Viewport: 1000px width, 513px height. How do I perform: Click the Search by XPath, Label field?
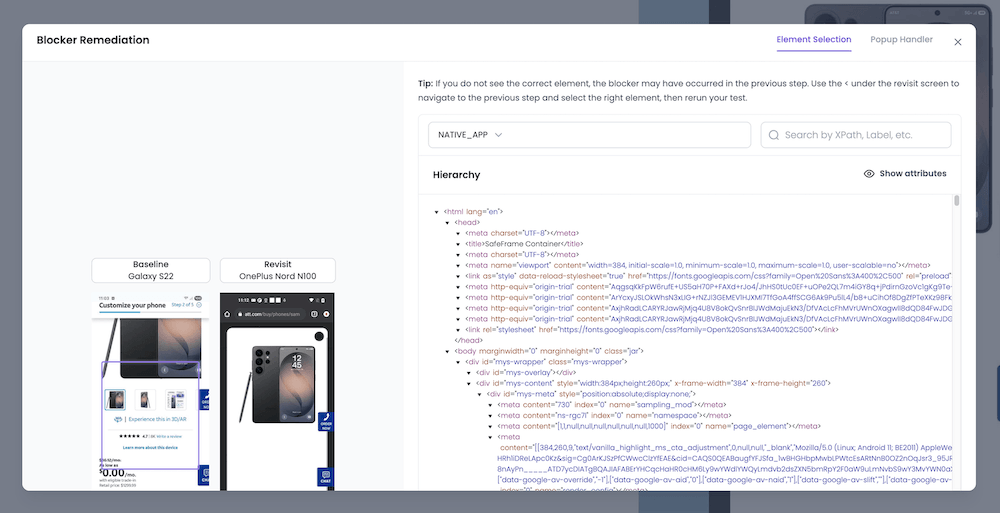856,135
